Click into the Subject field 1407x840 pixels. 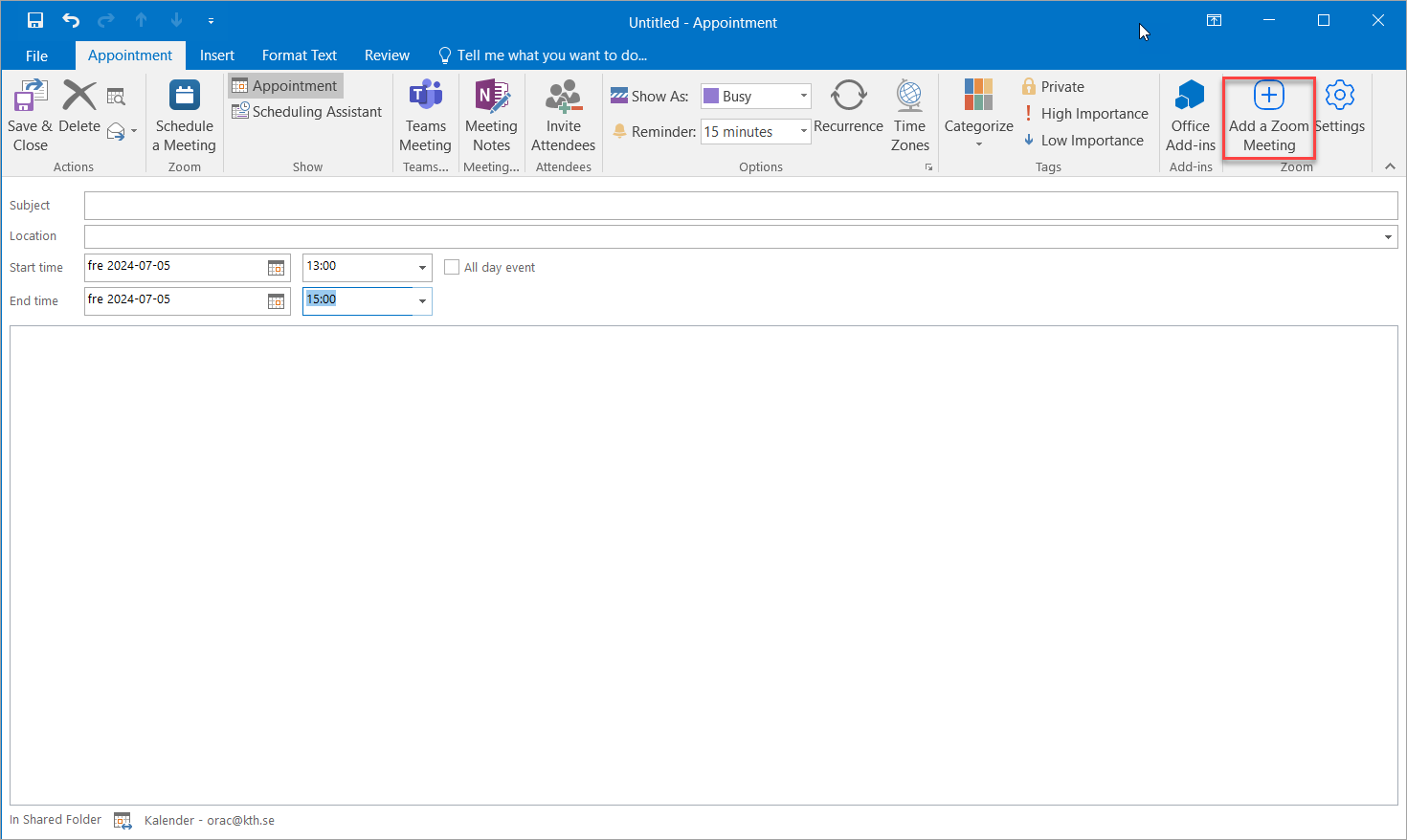(x=740, y=206)
